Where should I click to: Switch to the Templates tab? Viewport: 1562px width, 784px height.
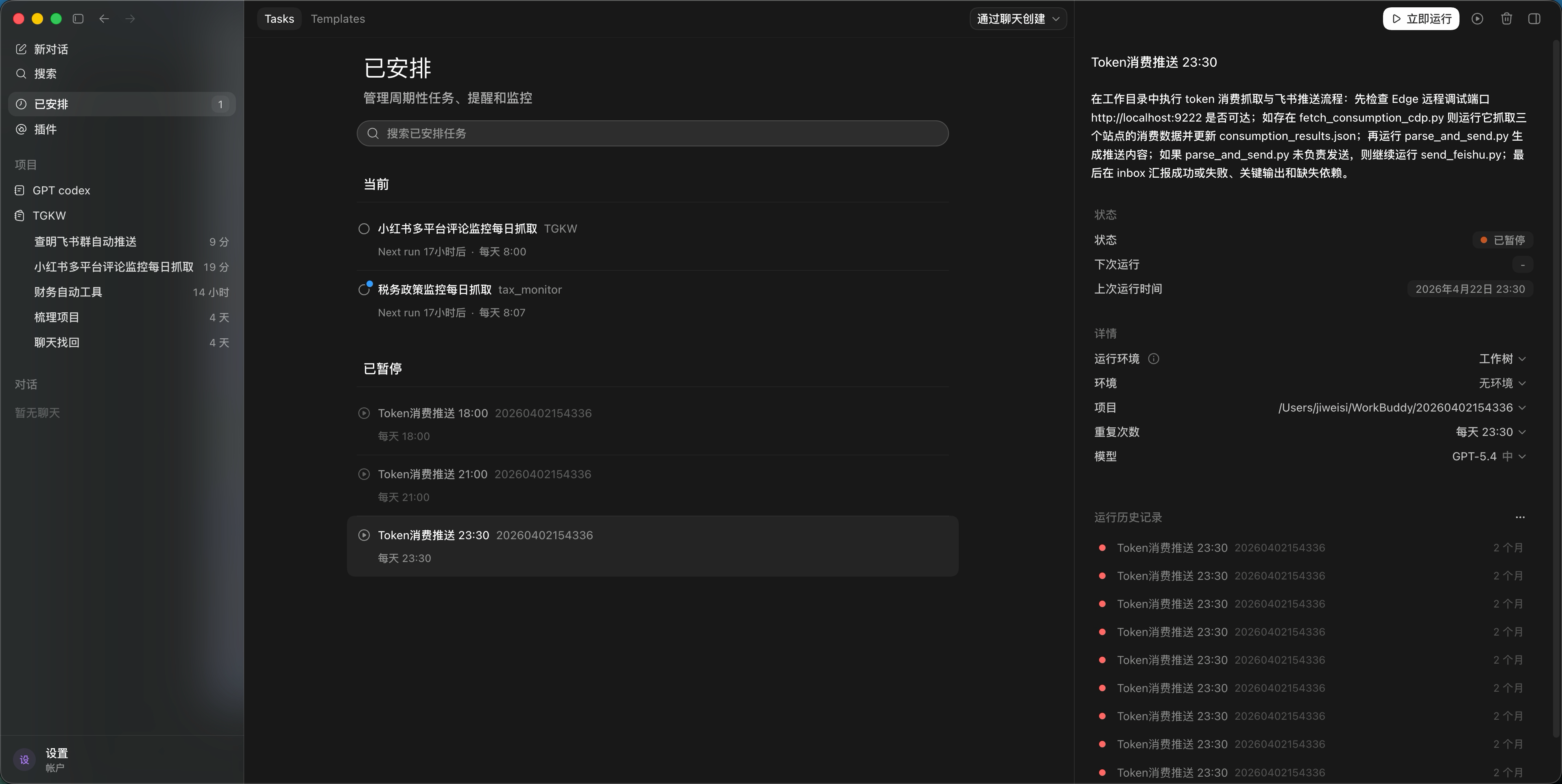coord(338,19)
